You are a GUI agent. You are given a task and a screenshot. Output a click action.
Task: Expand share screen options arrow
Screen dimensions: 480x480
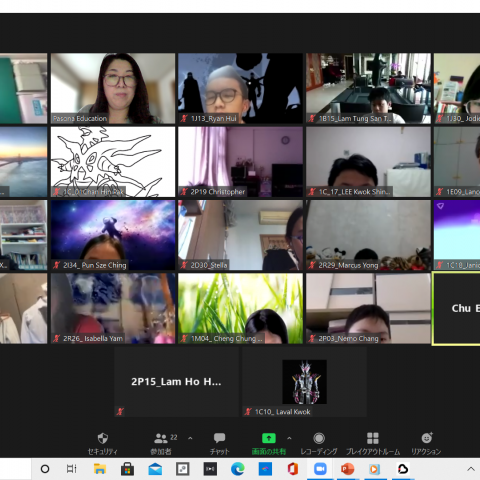click(289, 438)
